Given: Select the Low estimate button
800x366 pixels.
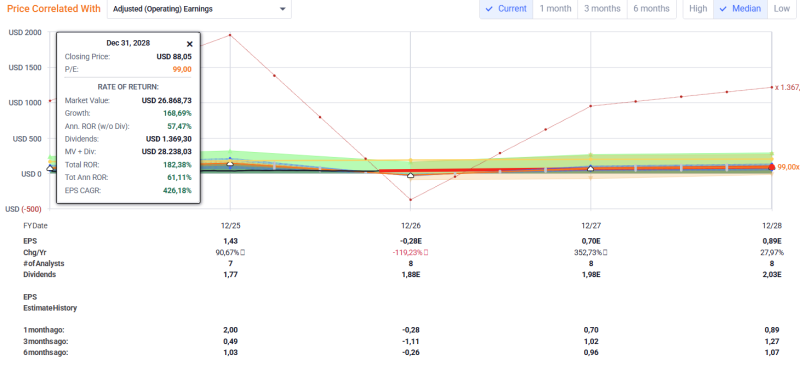Looking at the screenshot, I should 781,9.
